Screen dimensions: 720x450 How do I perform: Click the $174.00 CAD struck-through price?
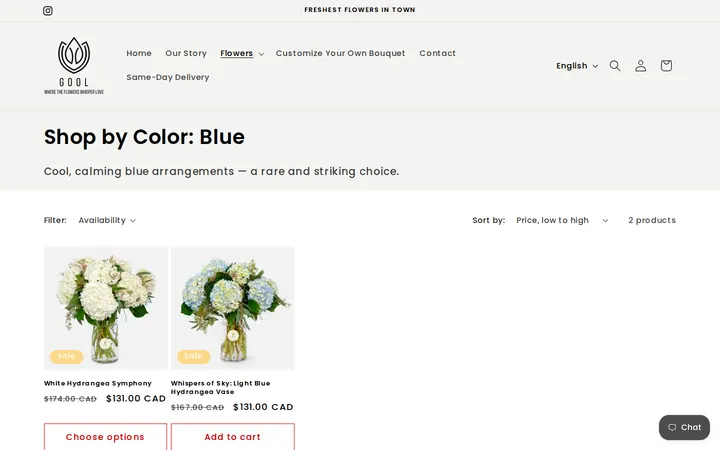click(70, 399)
